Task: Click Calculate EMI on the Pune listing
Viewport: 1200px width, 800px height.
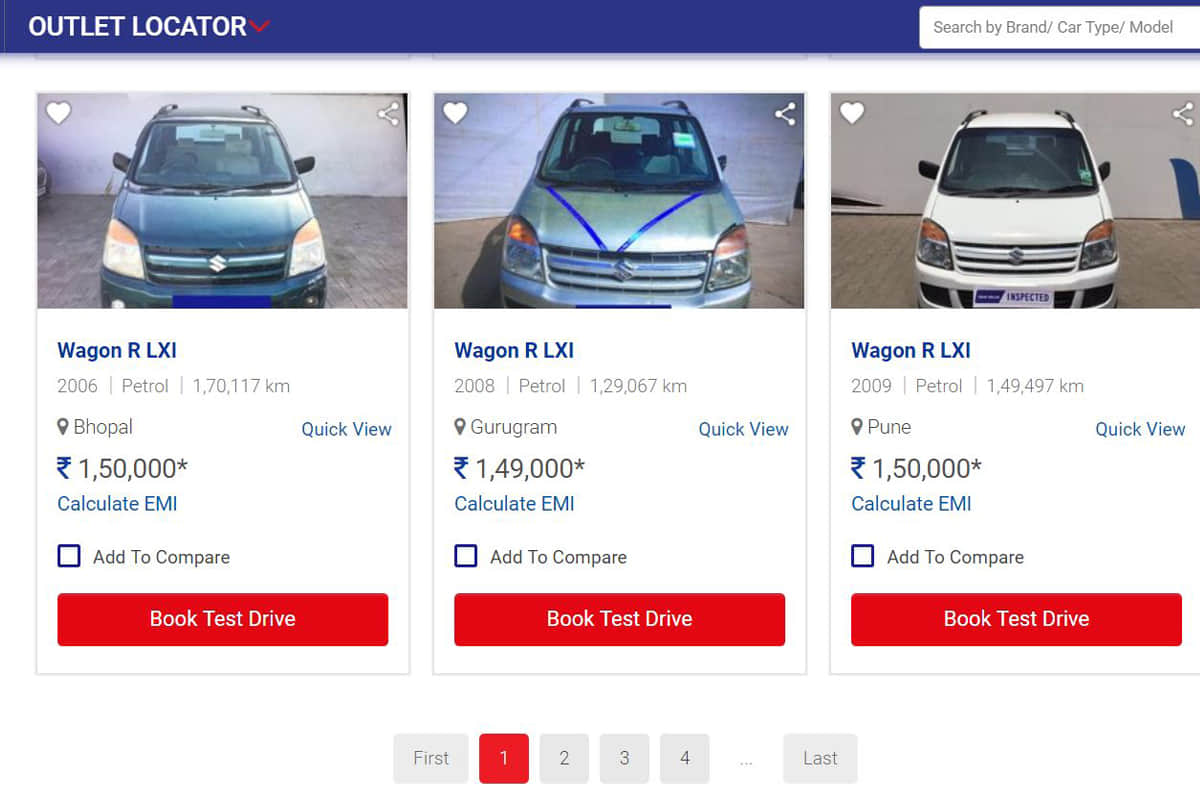Action: click(x=911, y=504)
